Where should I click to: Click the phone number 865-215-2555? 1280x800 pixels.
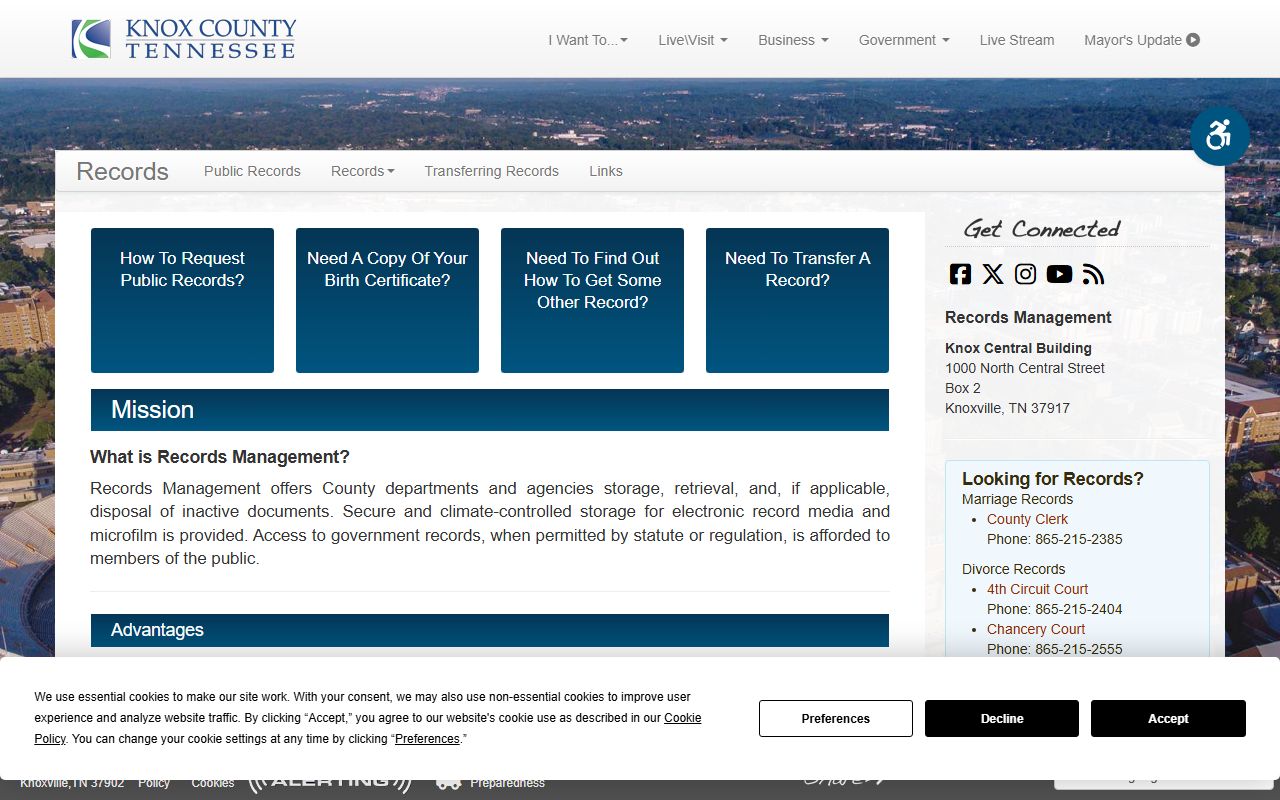point(1079,649)
